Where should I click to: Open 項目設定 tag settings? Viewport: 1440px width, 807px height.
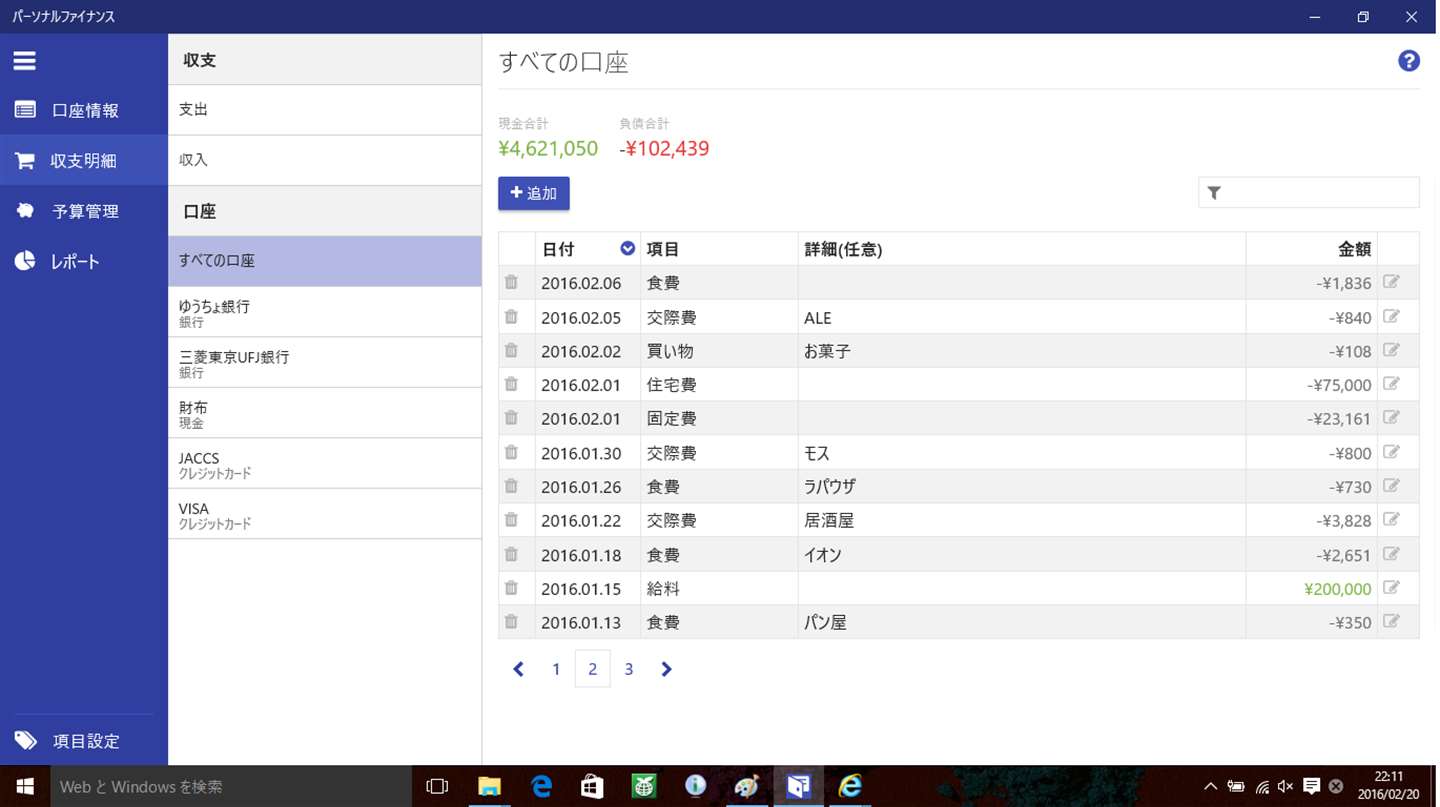(84, 741)
